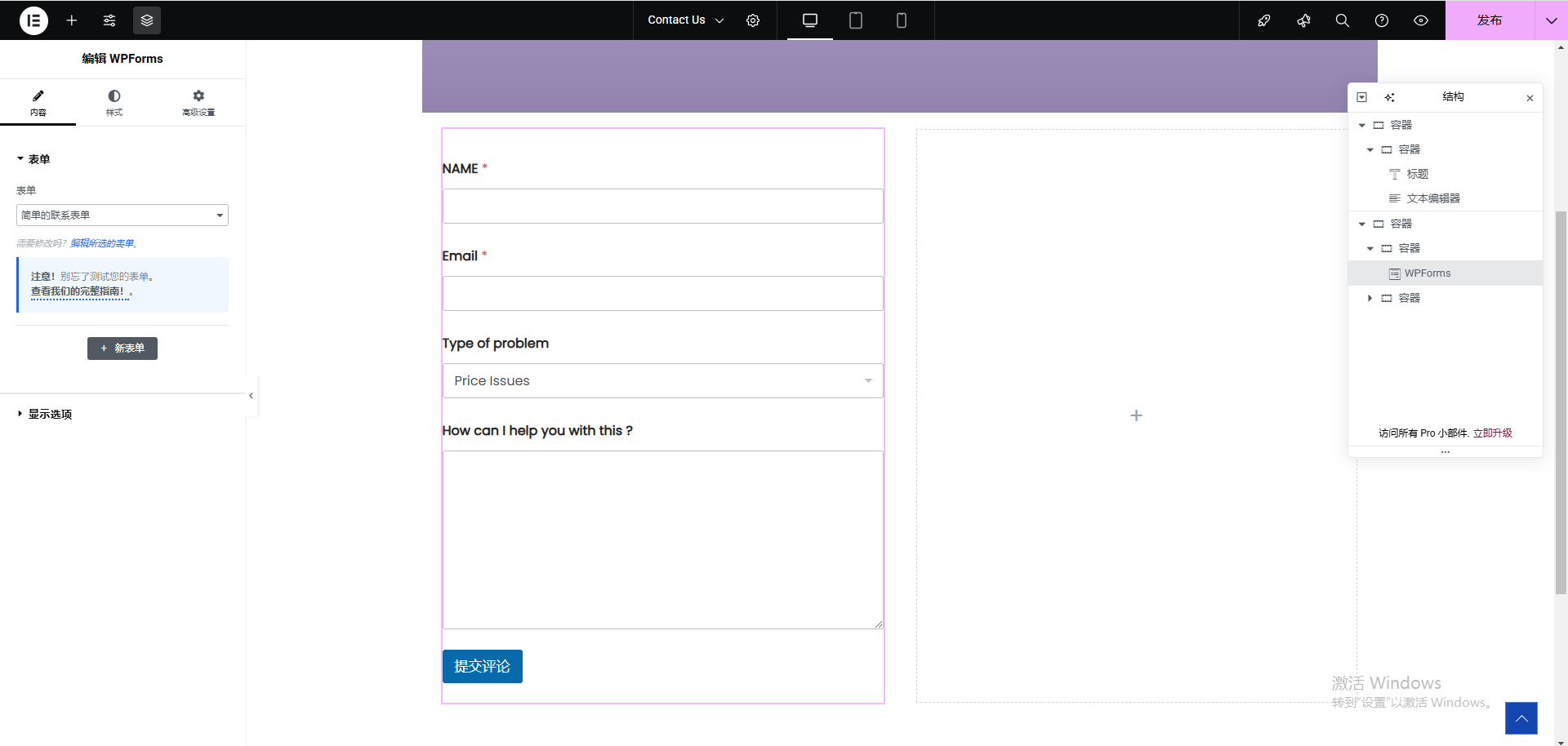Open page settings gear icon
Screen dimensions: 1568x746
[753, 20]
